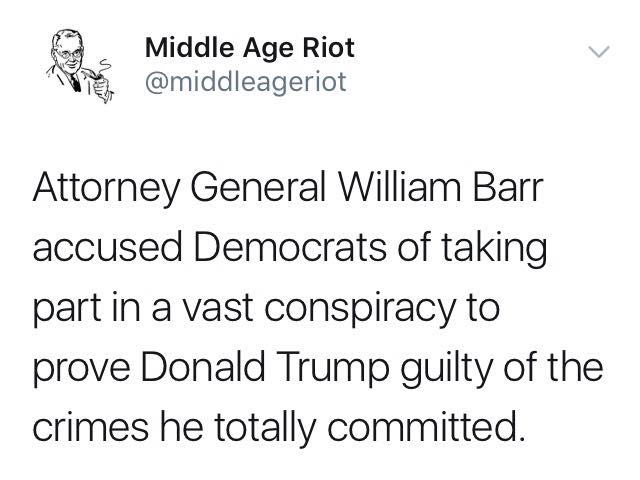Click the word 'accused' in the tweet
This screenshot has width=640, height=480.
pos(107,248)
